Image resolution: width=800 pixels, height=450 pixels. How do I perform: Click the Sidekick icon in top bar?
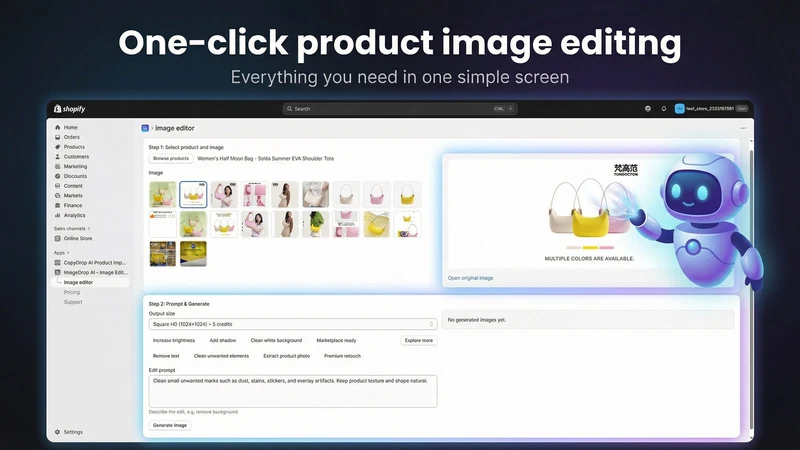pyautogui.click(x=647, y=109)
